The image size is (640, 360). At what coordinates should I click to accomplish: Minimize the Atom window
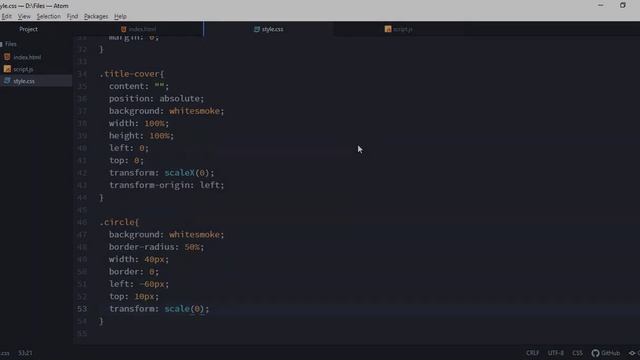[x=600, y=5]
